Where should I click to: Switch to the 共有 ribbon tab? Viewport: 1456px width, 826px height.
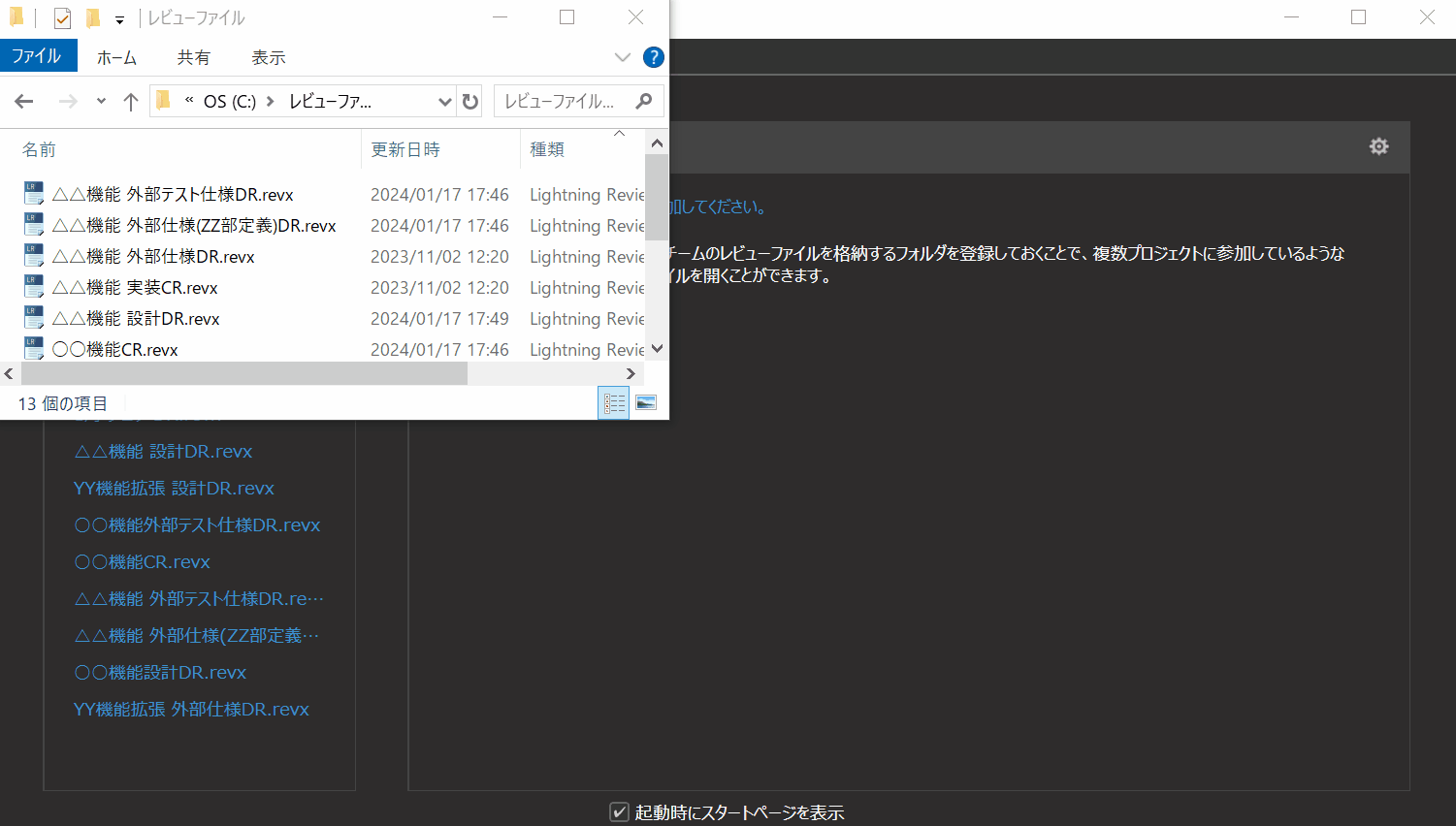point(193,58)
